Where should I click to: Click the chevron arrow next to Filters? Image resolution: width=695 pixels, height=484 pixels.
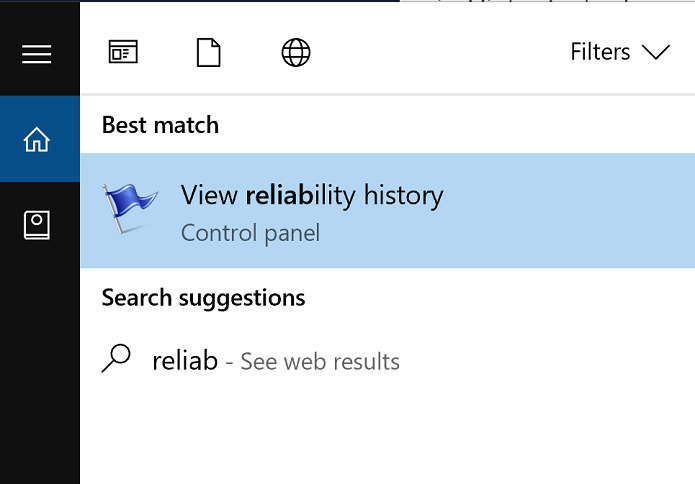656,52
